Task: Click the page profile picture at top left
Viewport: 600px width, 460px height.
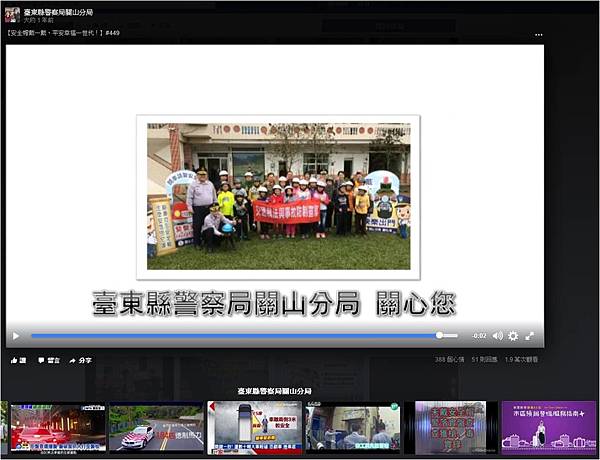Action: click(12, 15)
